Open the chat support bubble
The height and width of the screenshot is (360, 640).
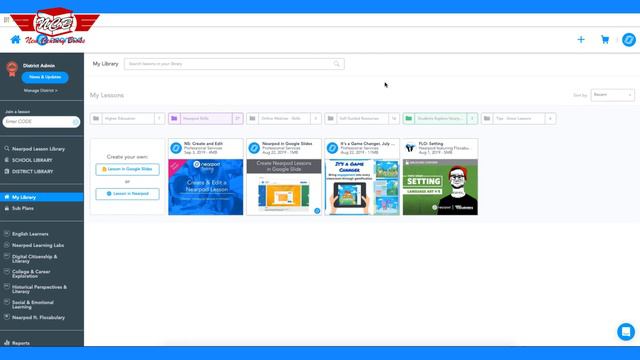[626, 331]
